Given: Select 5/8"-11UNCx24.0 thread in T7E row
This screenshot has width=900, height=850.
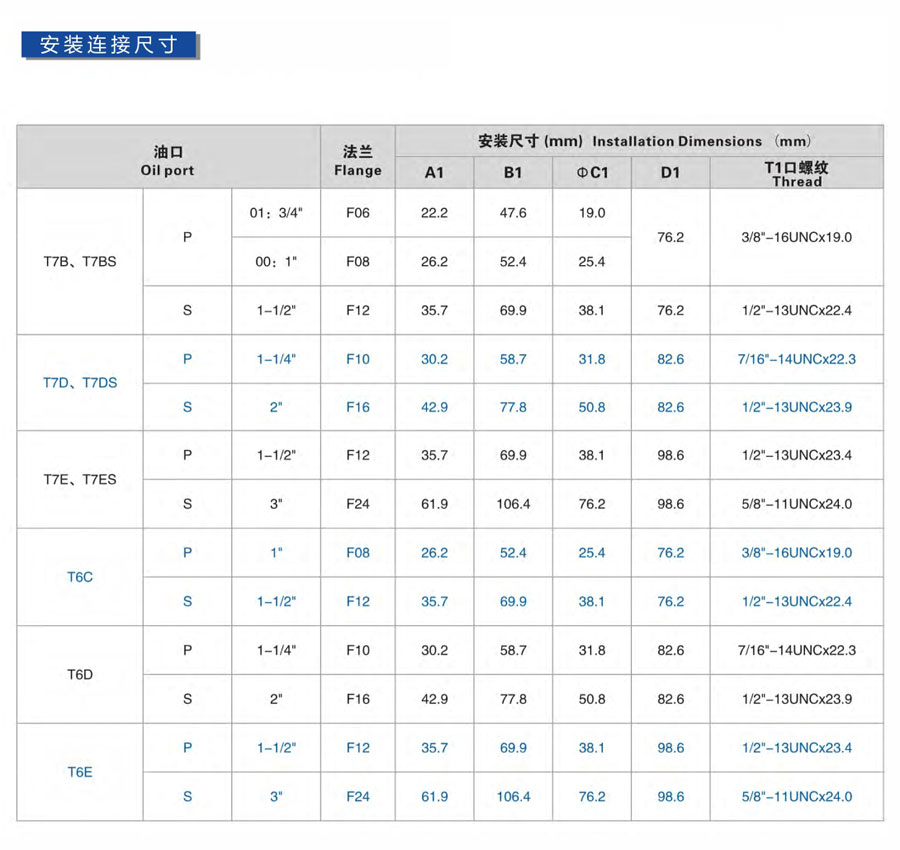Looking at the screenshot, I should point(797,504).
